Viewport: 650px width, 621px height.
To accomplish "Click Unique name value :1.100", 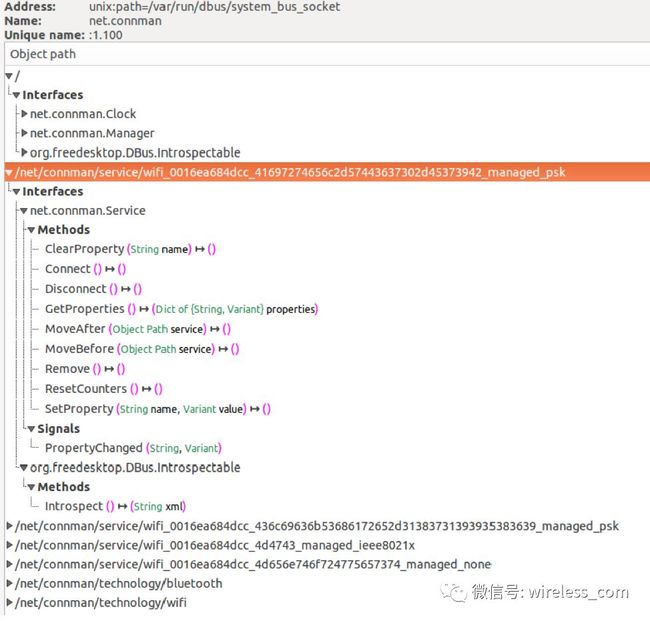I will tap(106, 35).
